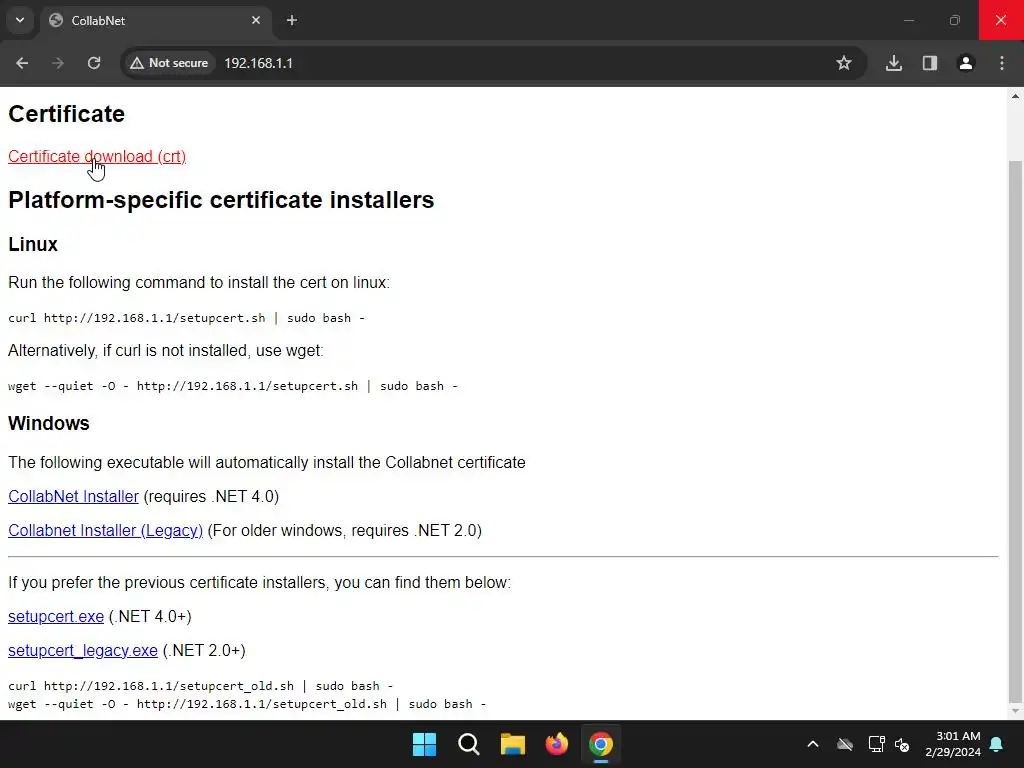Open the tab search dropdown arrow
Viewport: 1024px width, 768px height.
point(20,20)
